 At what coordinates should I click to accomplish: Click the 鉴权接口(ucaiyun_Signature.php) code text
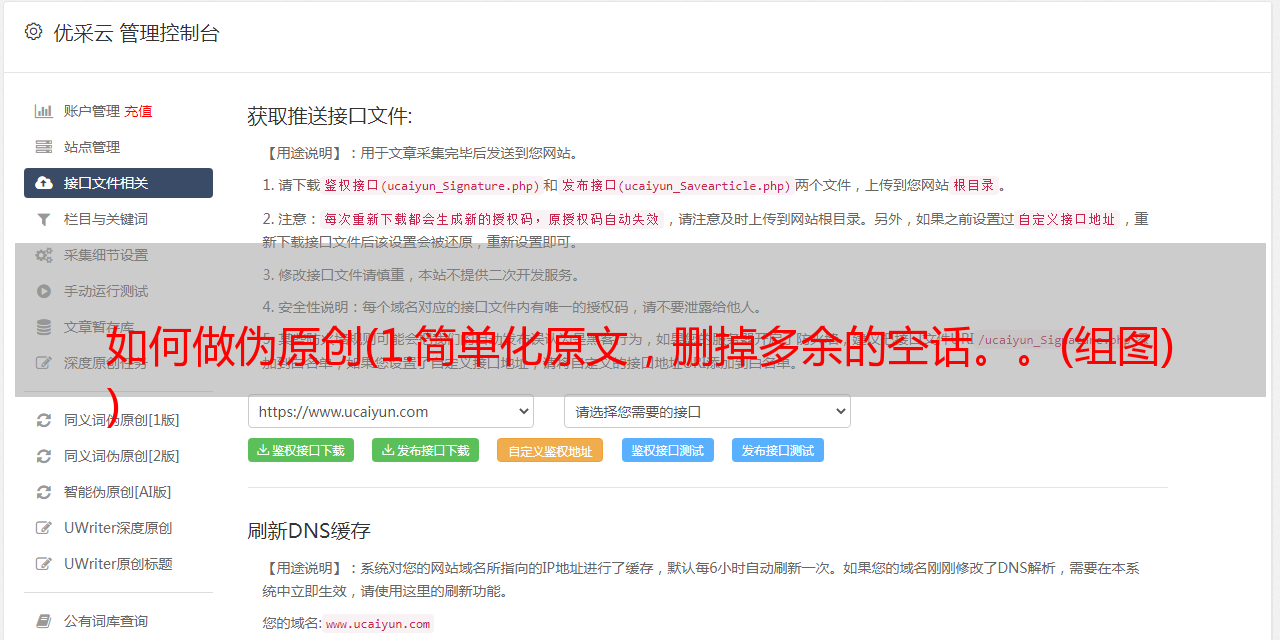click(431, 185)
